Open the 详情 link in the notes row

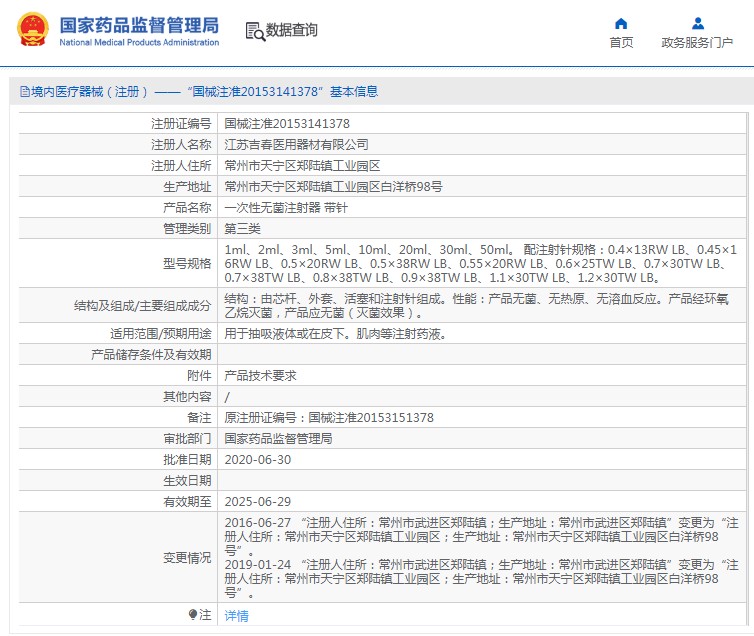click(x=236, y=616)
